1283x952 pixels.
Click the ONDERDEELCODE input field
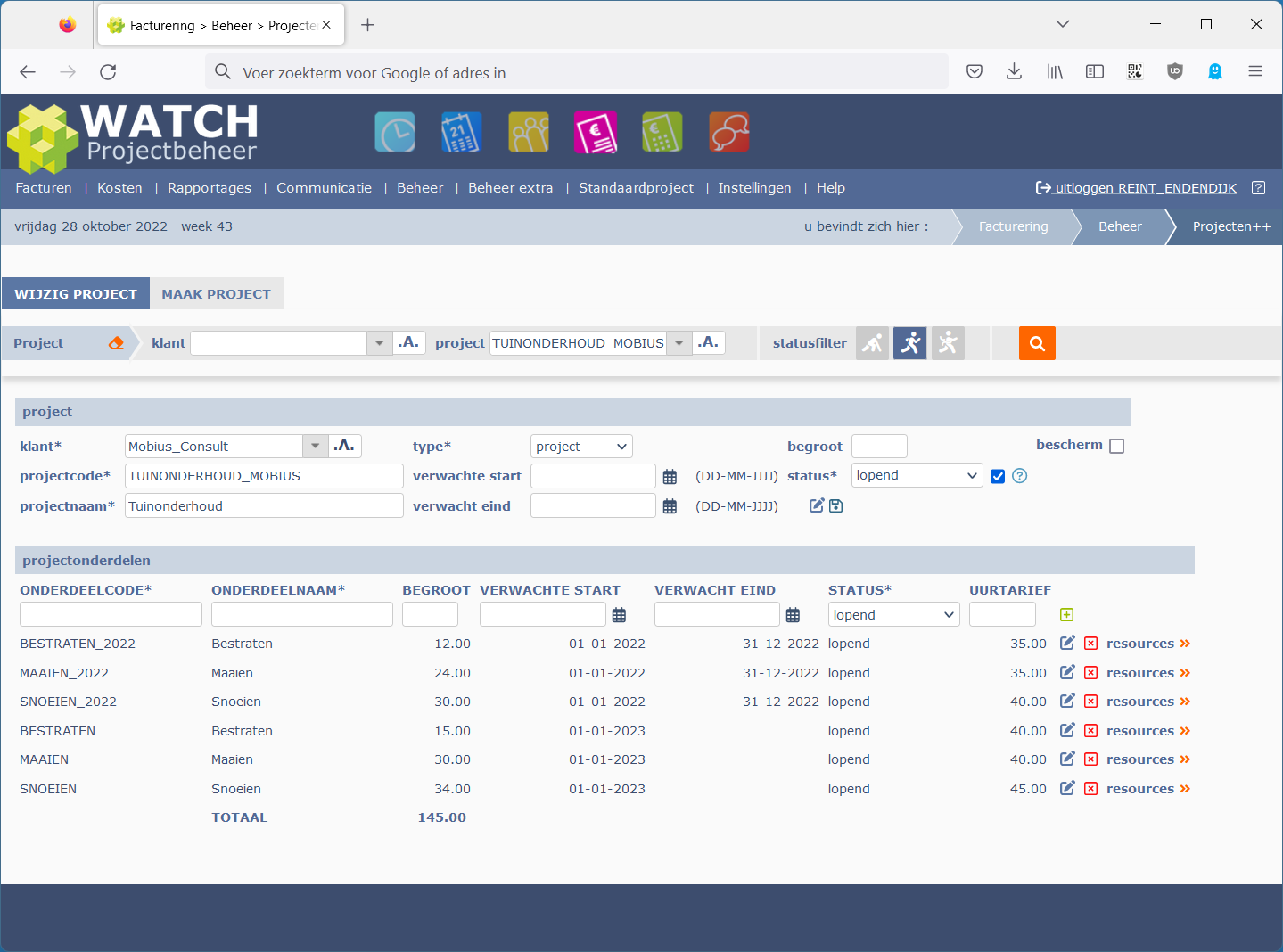pos(111,614)
